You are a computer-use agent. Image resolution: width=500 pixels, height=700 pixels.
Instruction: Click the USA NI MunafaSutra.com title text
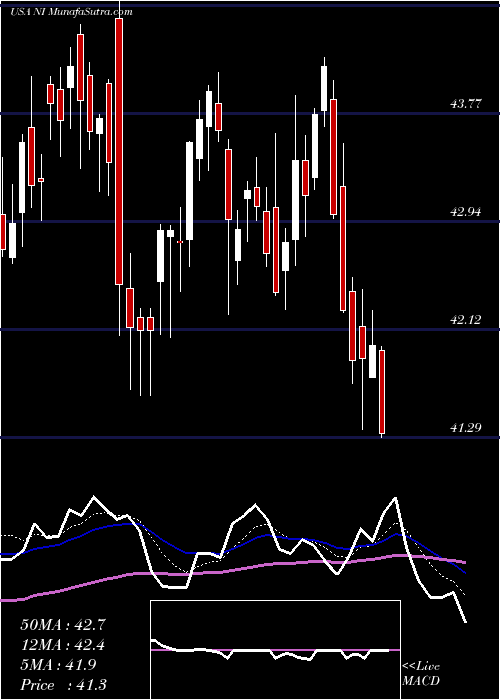(x=71, y=12)
